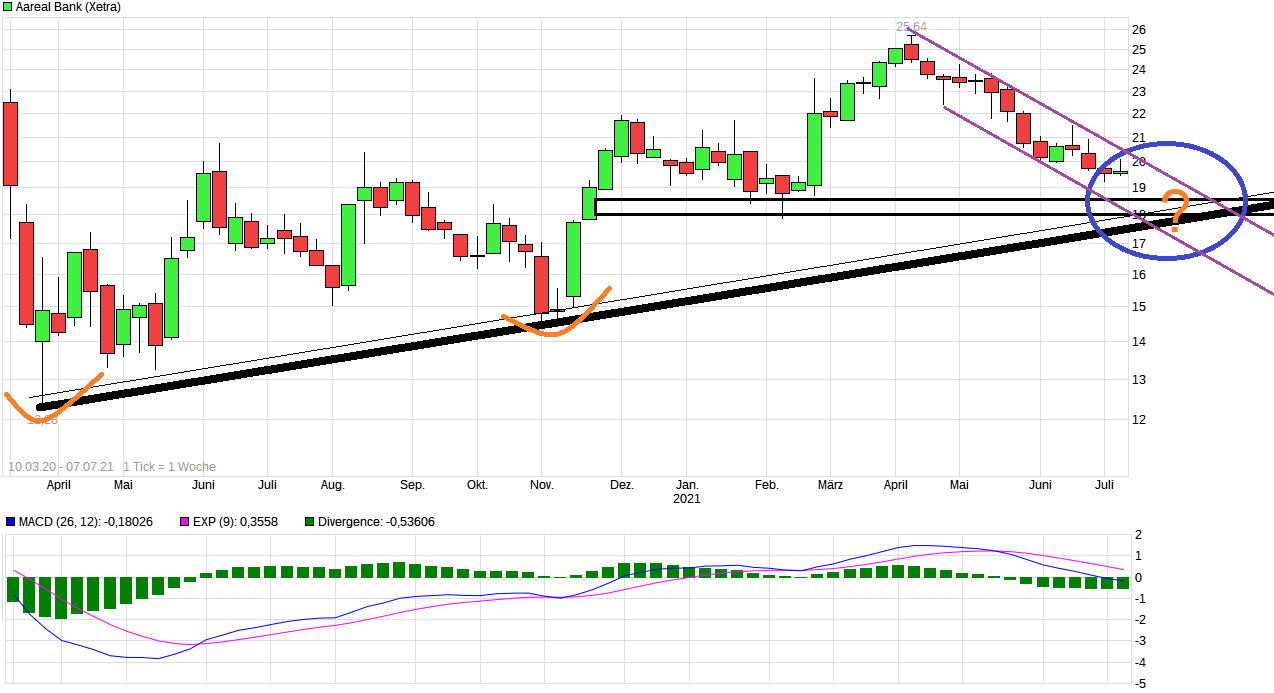
Task: Click the 'April' 2020 axis label
Action: (x=58, y=485)
